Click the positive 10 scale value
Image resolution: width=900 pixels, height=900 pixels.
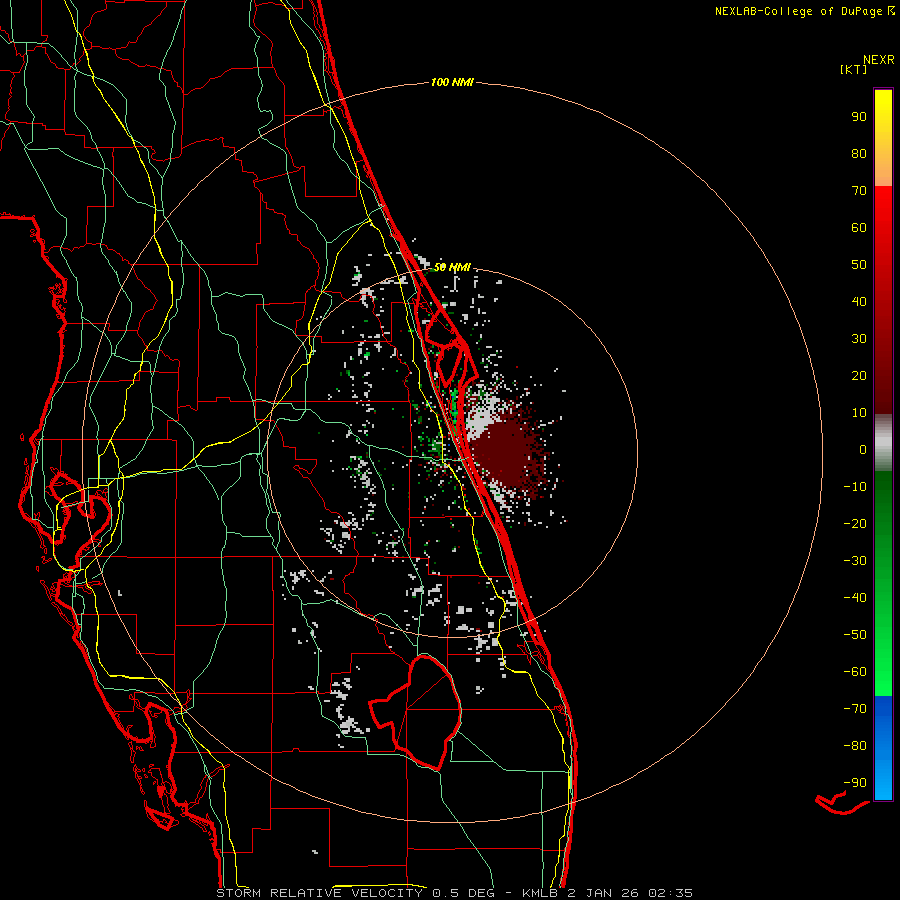click(x=859, y=413)
